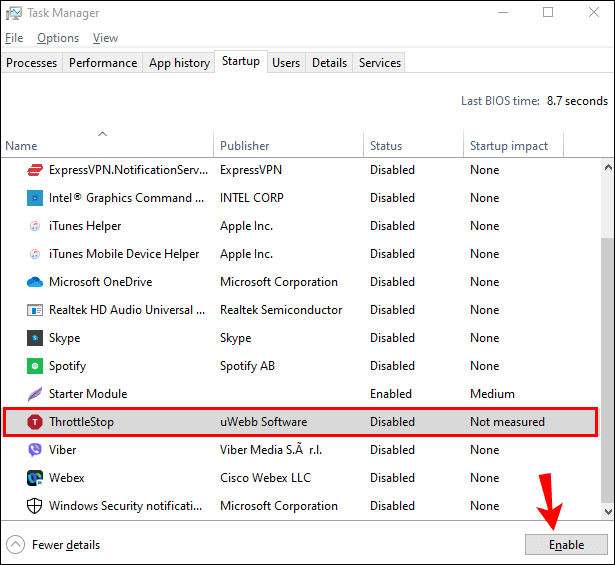This screenshot has height=565, width=615.
Task: Select the Realtek HD Audio Universal name
Action: (127, 310)
